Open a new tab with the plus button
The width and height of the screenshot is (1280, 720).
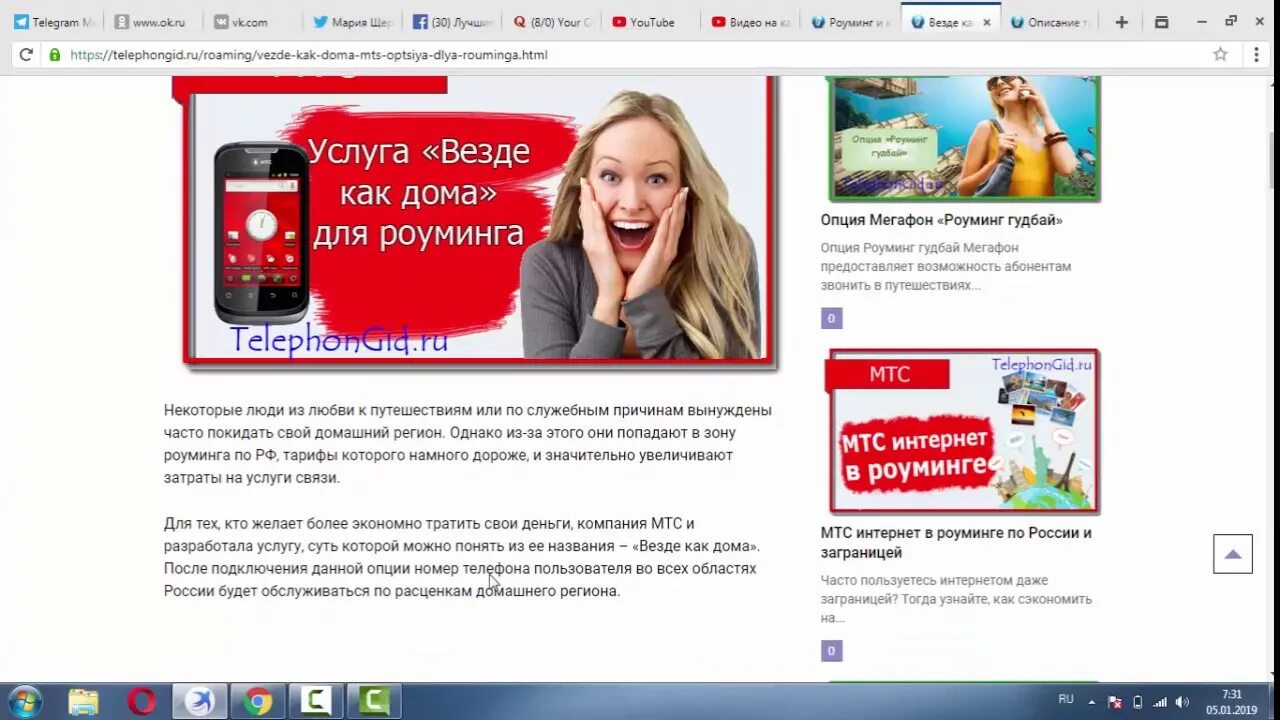tap(1121, 22)
